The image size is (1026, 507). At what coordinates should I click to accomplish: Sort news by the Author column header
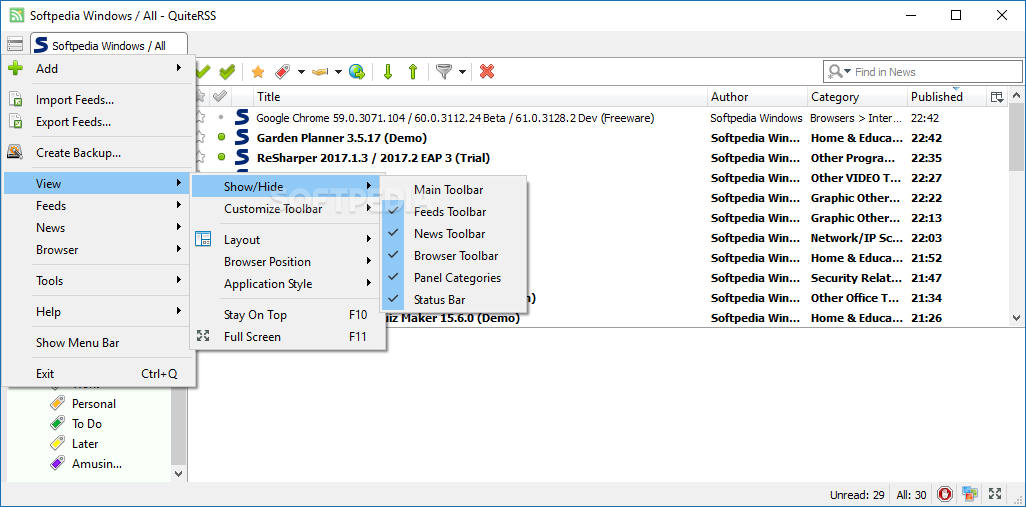coord(758,97)
